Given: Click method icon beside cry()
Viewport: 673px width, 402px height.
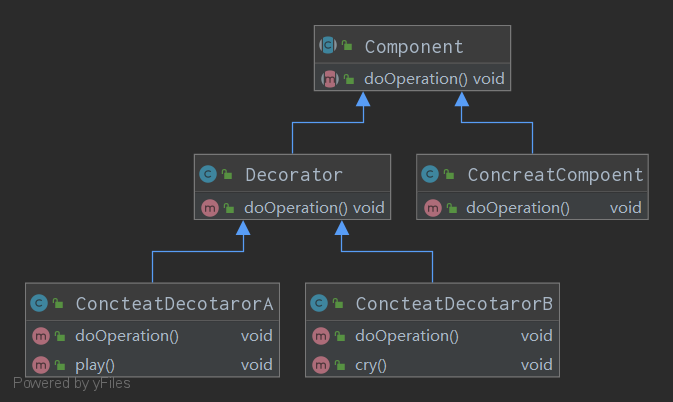Looking at the screenshot, I should [320, 364].
